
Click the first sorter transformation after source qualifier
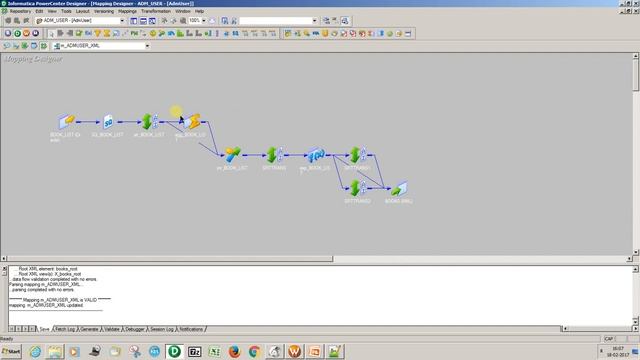[x=150, y=122]
